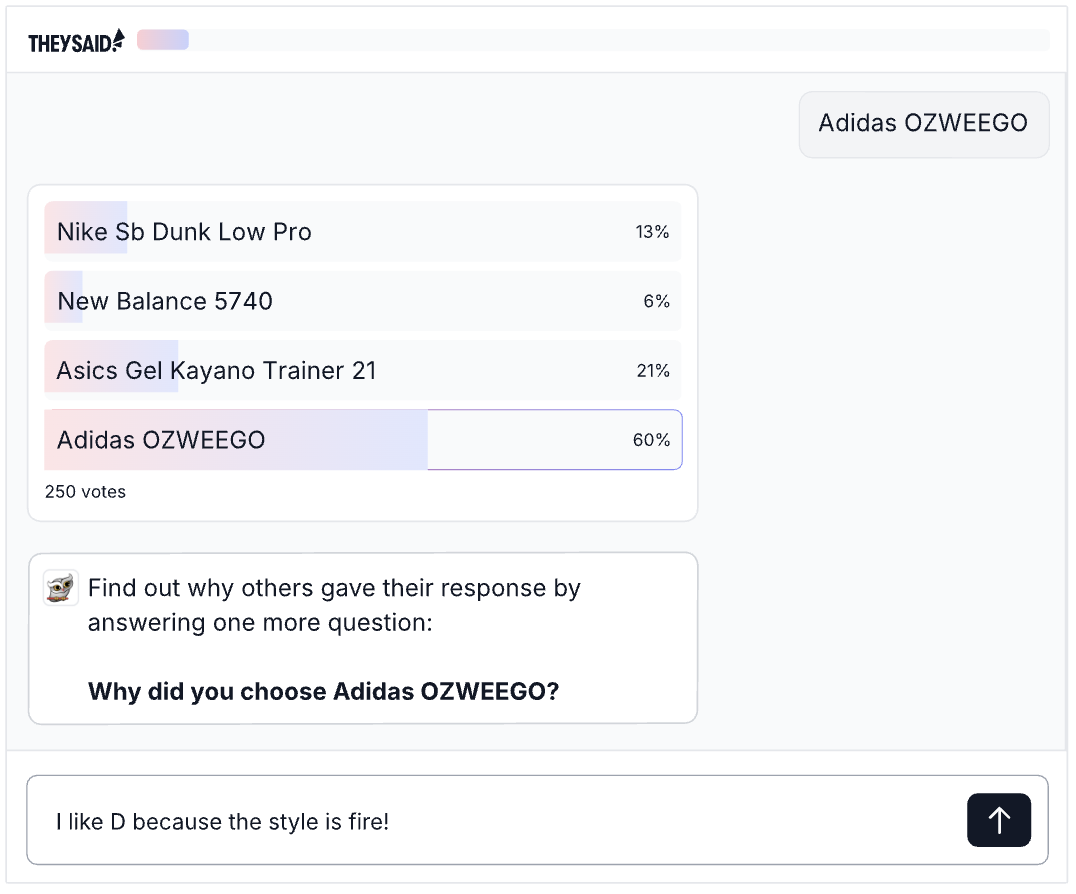This screenshot has width=1076, height=894.
Task: Click the Adidas OZWEEGO reply bubble
Action: point(923,124)
